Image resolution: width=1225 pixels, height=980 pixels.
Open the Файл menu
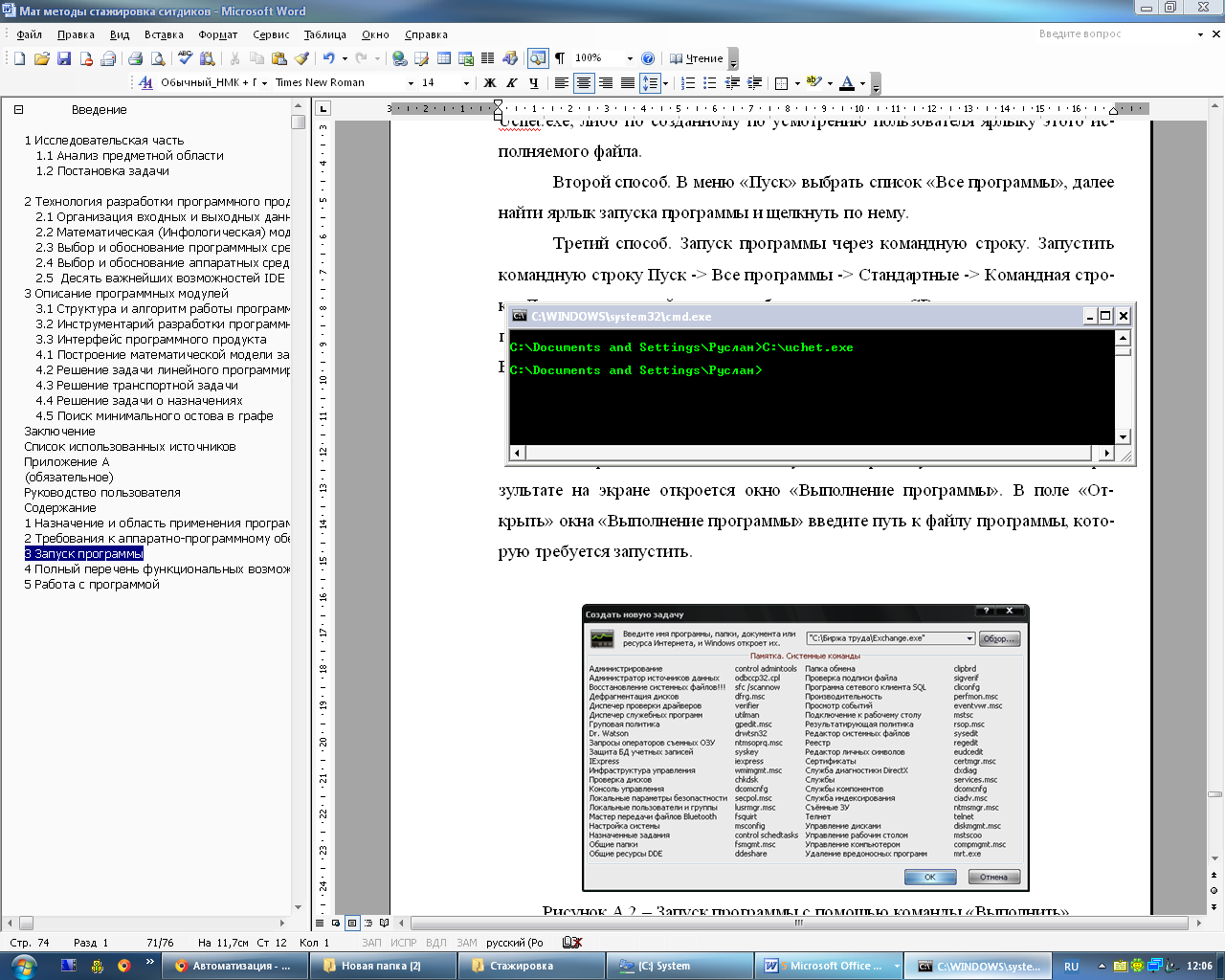pos(30,34)
